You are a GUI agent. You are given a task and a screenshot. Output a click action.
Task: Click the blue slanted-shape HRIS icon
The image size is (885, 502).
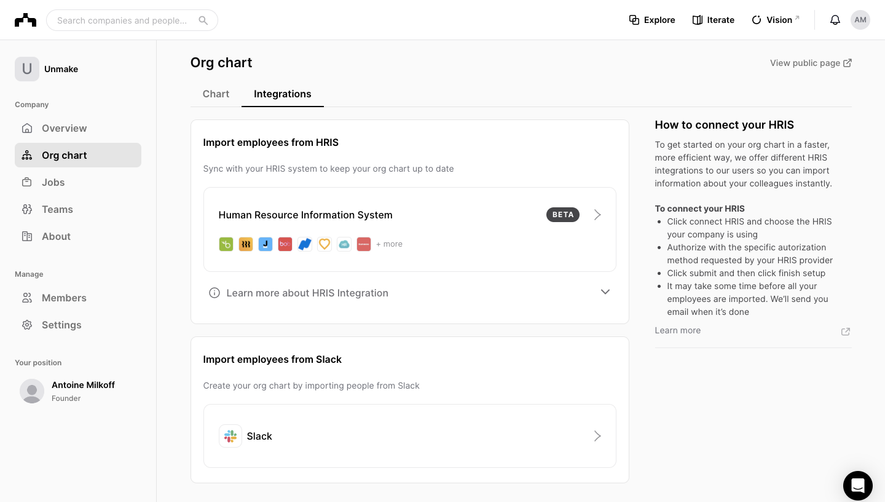pyautogui.click(x=305, y=244)
